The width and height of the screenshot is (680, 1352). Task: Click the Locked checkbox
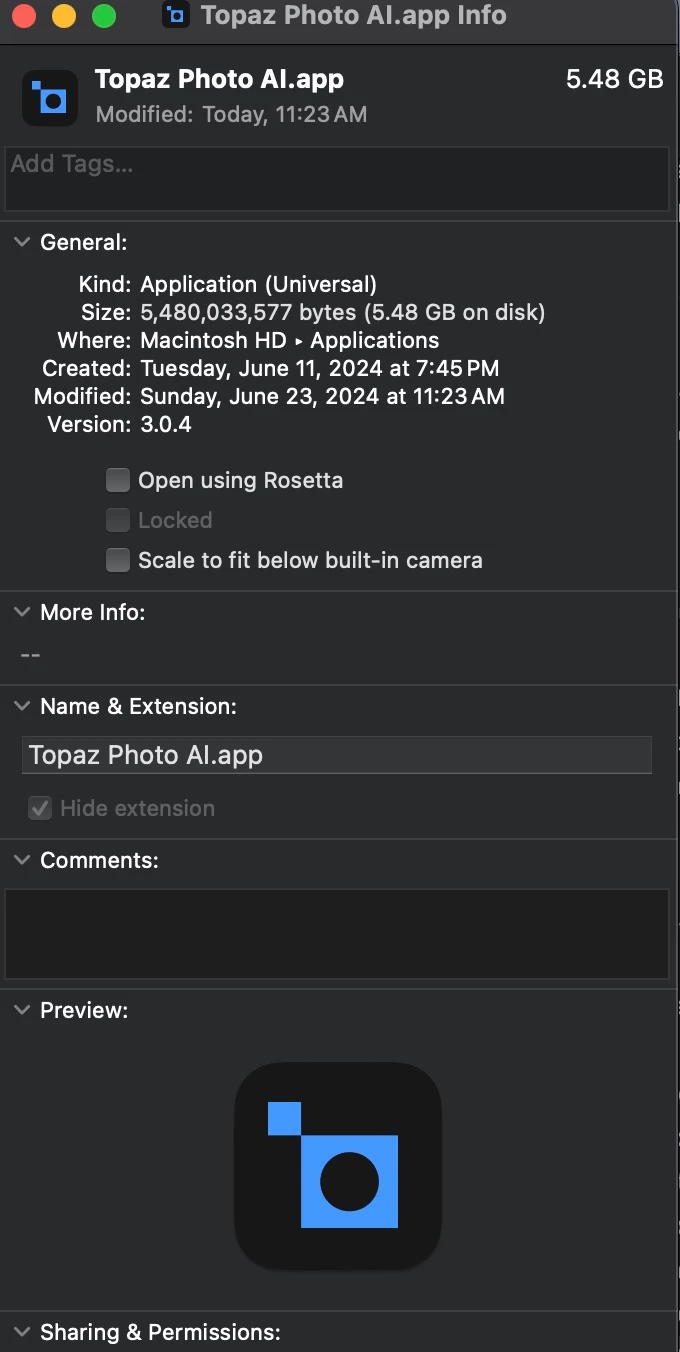(118, 521)
